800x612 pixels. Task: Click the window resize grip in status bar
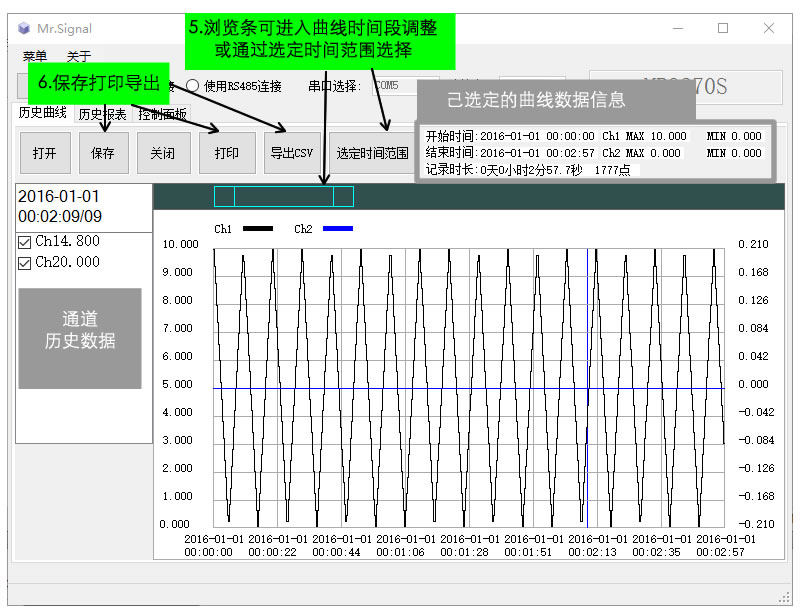click(784, 598)
